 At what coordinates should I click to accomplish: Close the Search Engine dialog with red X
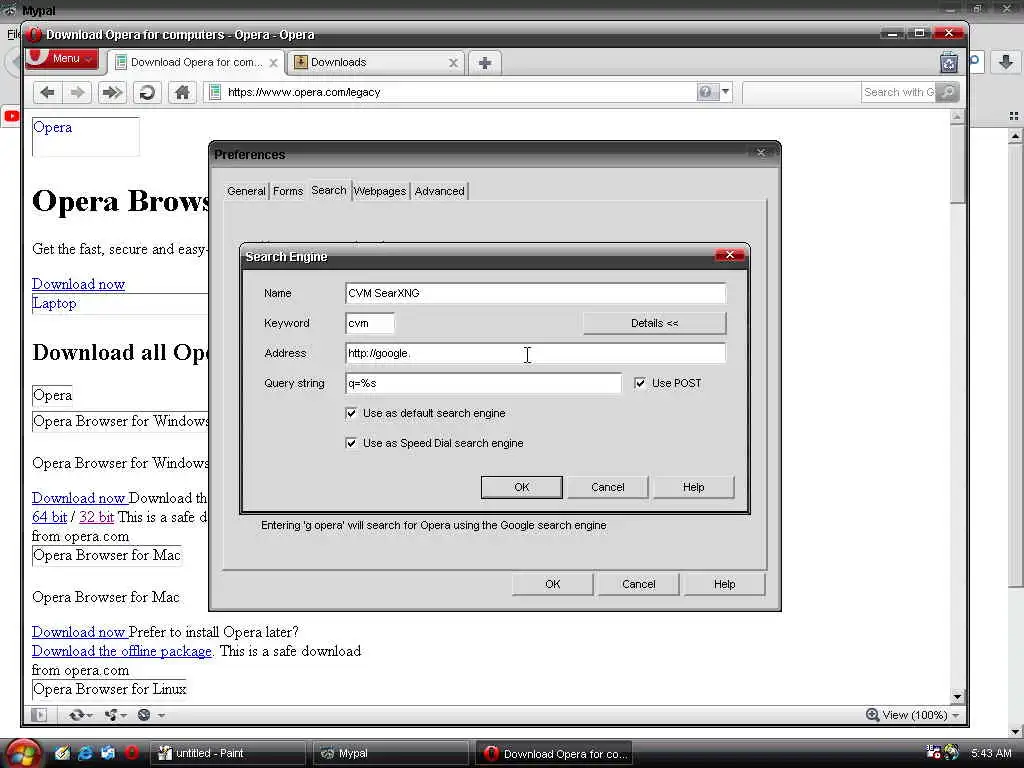click(x=730, y=255)
